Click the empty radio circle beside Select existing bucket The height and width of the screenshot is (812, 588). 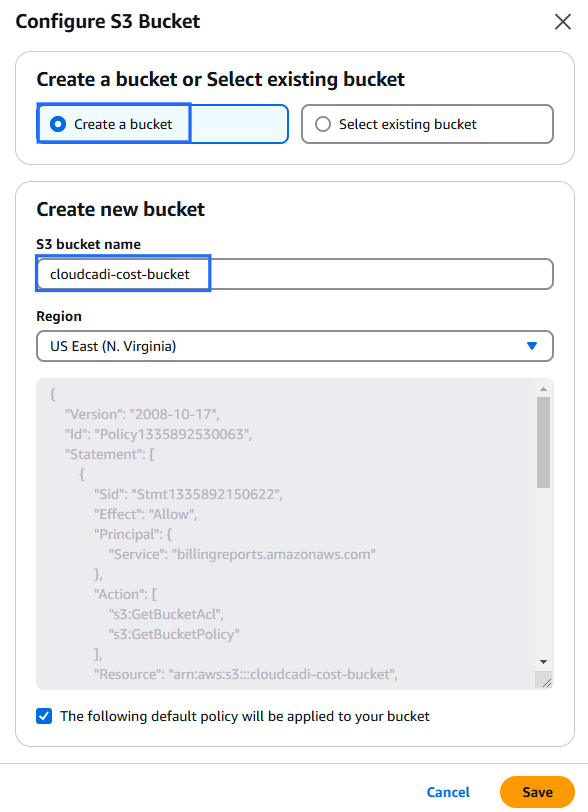coord(321,123)
